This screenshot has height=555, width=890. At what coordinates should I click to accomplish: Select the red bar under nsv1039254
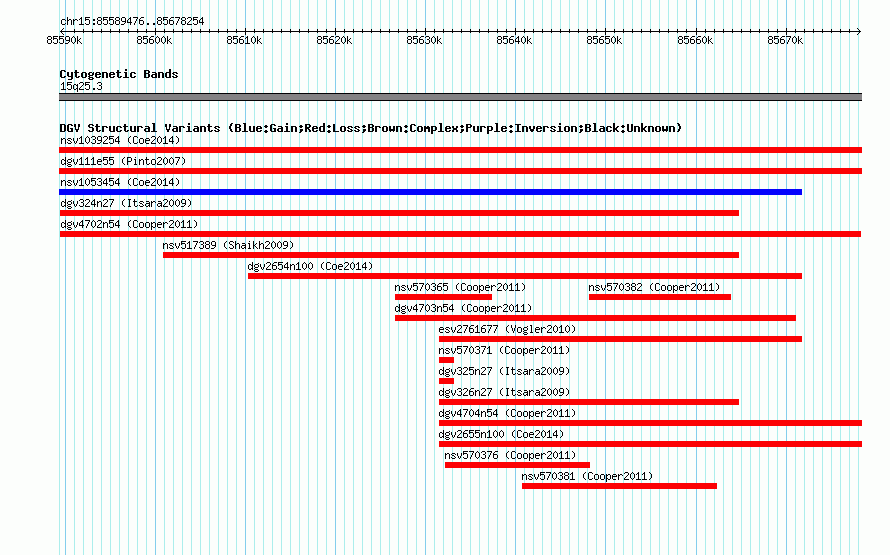click(x=460, y=150)
